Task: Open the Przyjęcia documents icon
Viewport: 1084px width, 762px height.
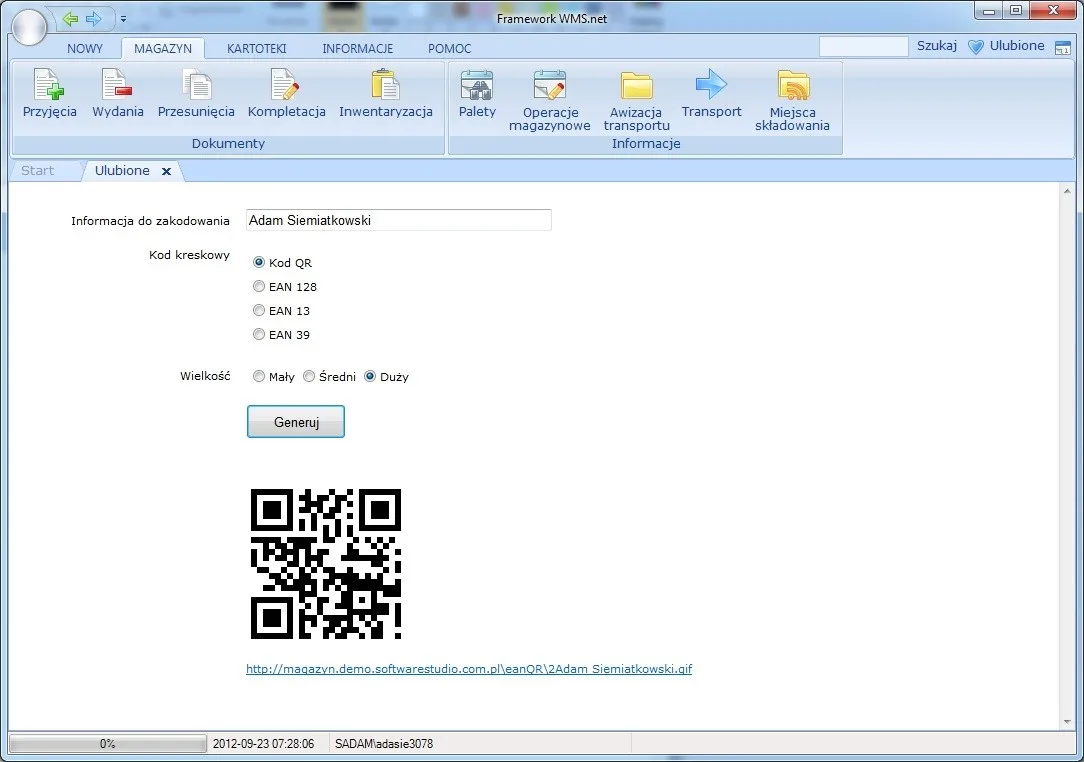Action: pos(49,93)
